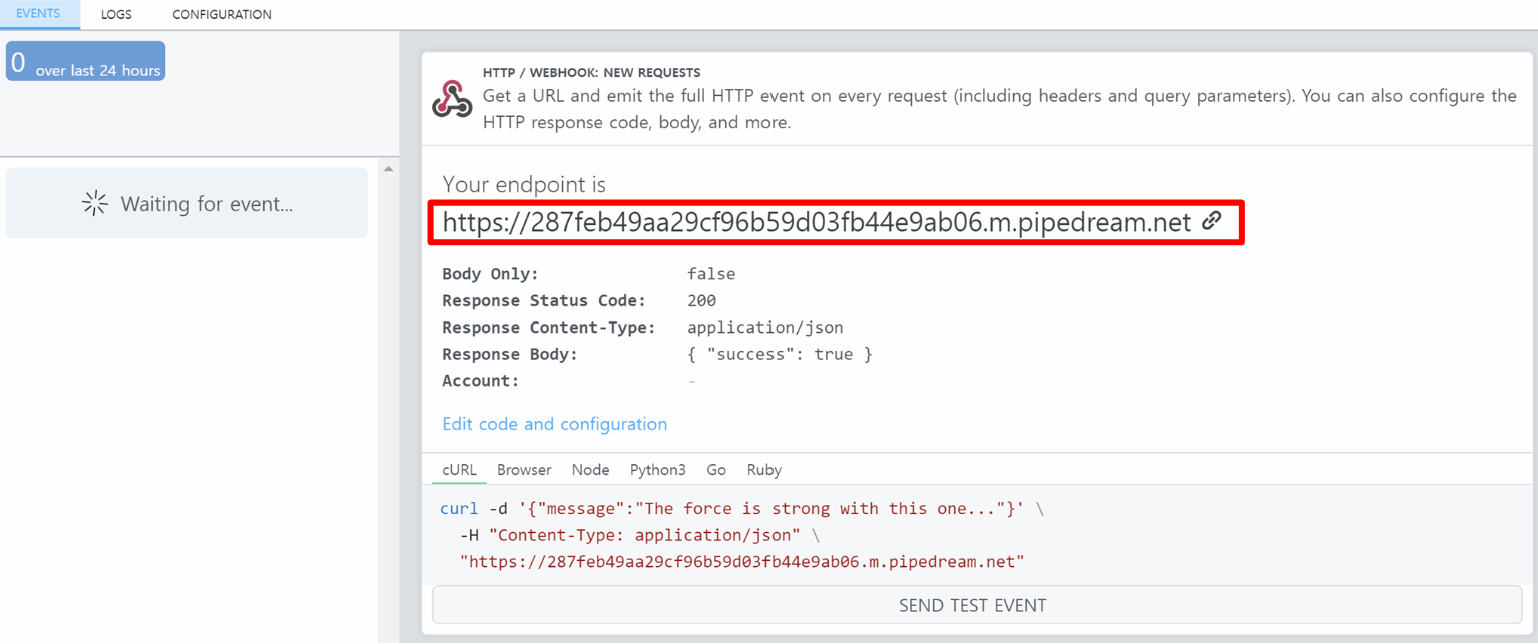Click the curl -d message code line
This screenshot has height=644, width=1538.
pyautogui.click(x=741, y=509)
